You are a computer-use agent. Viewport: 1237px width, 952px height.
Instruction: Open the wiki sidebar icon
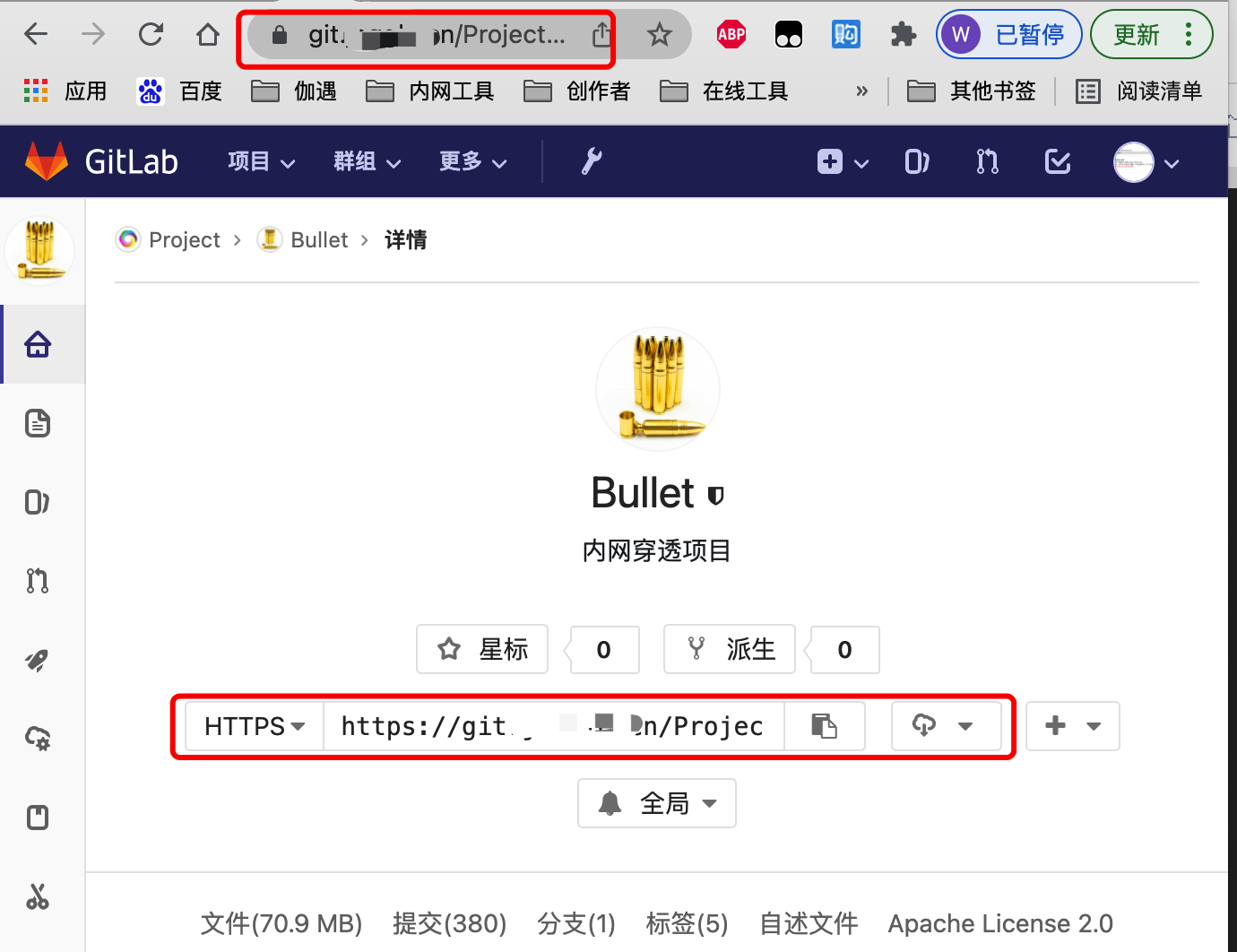(38, 818)
